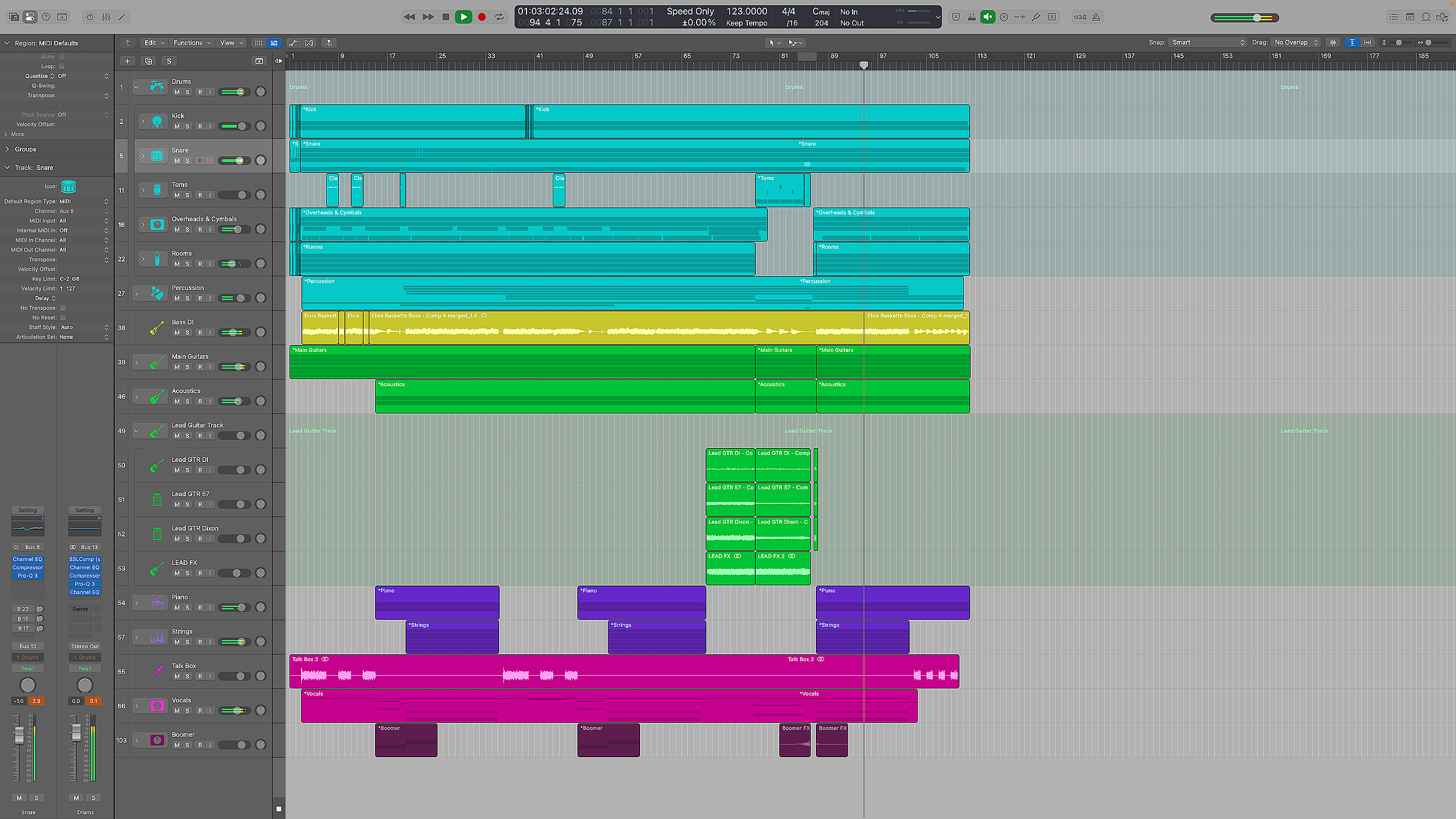Toggle the Flex show/hide icon
The width and height of the screenshot is (1456, 819).
click(309, 43)
